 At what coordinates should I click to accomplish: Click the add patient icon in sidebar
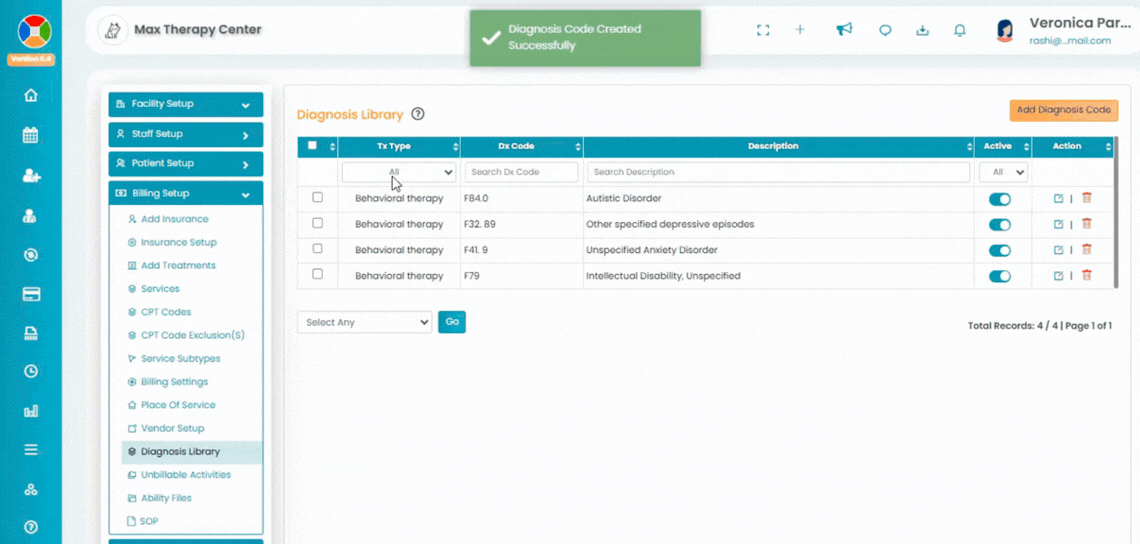(31, 176)
